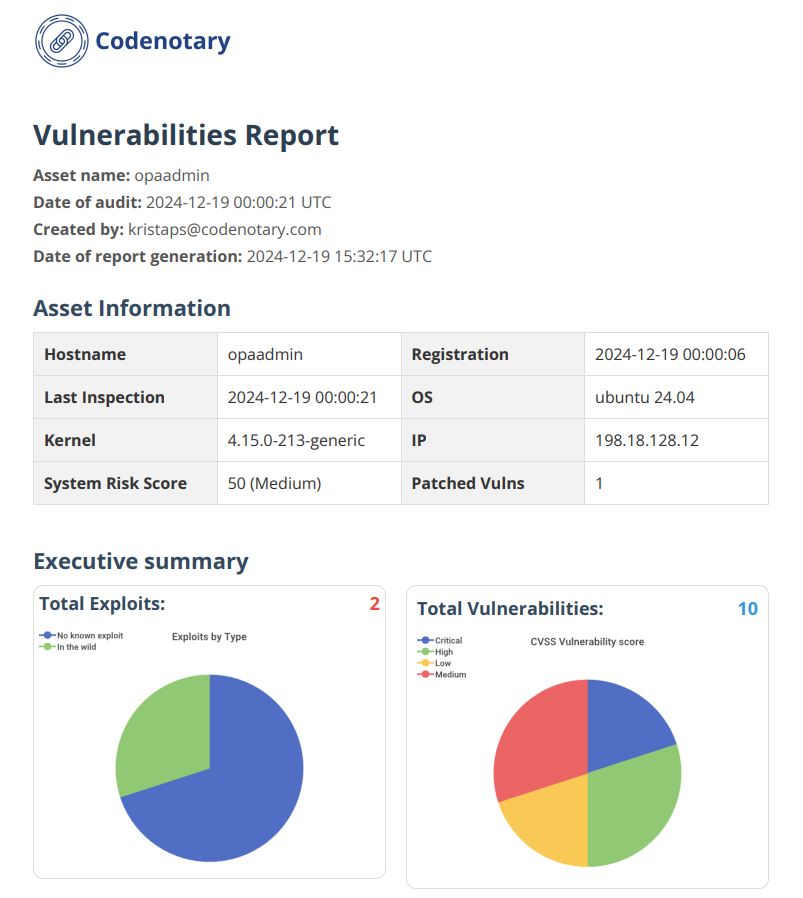The image size is (803, 898).
Task: Open the ubuntu 24.04 OS link
Action: click(644, 397)
